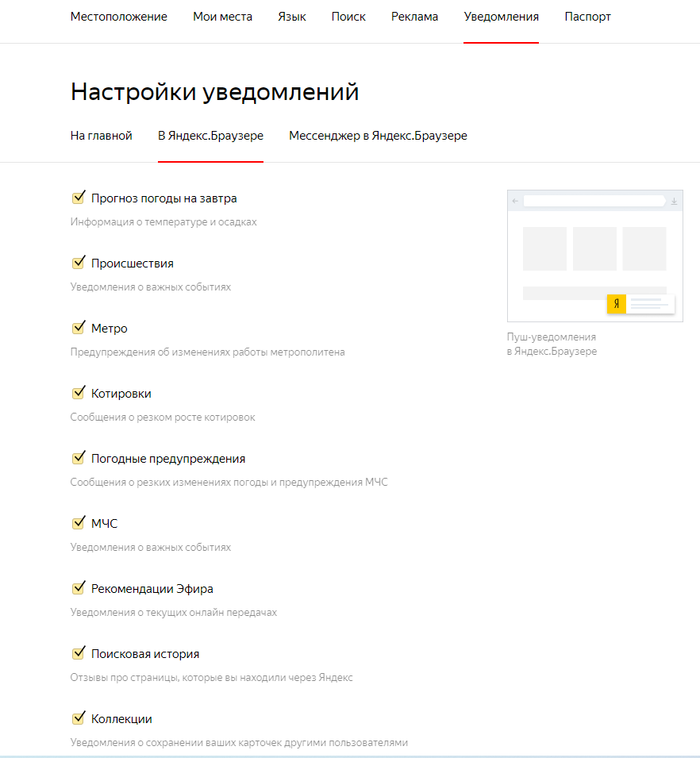Disable the МЧС notifications checkbox
The height and width of the screenshot is (758, 700).
(78, 523)
